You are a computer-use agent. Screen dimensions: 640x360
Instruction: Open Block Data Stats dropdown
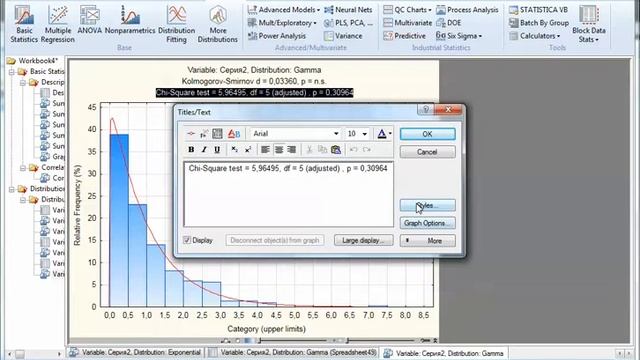[589, 24]
